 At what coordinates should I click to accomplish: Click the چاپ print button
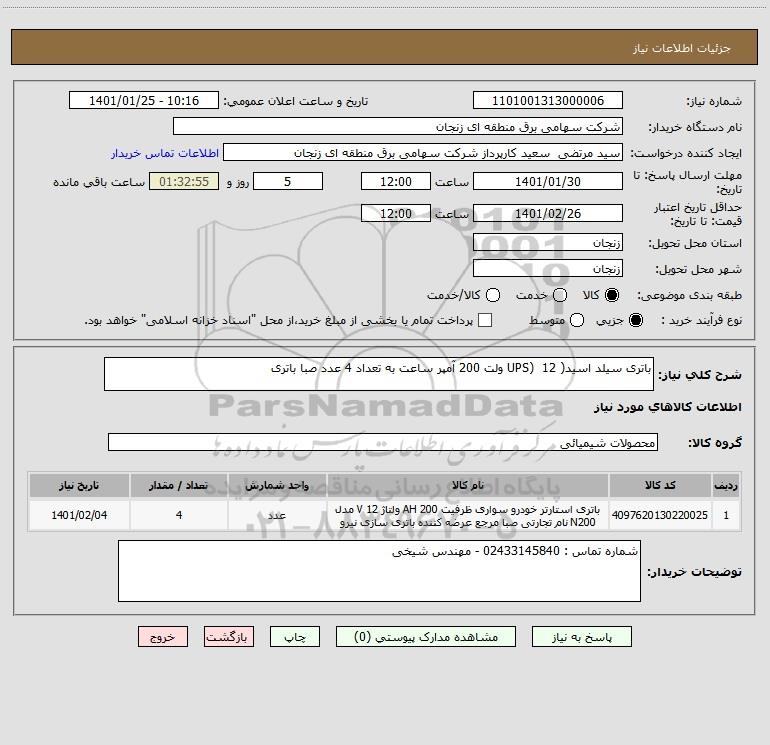(x=295, y=637)
